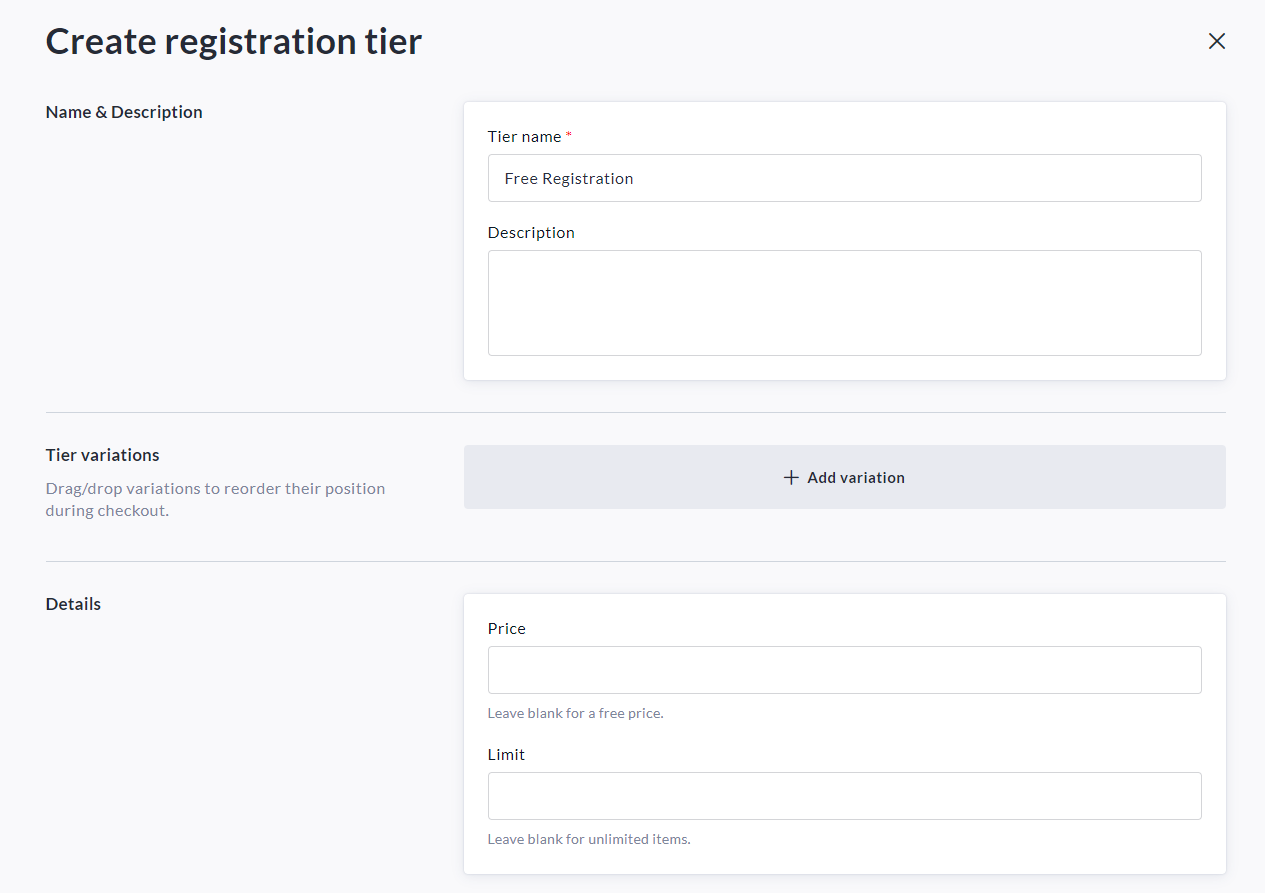Close the Create registration tier dialog
Image resolution: width=1265 pixels, height=893 pixels.
pos(1216,41)
